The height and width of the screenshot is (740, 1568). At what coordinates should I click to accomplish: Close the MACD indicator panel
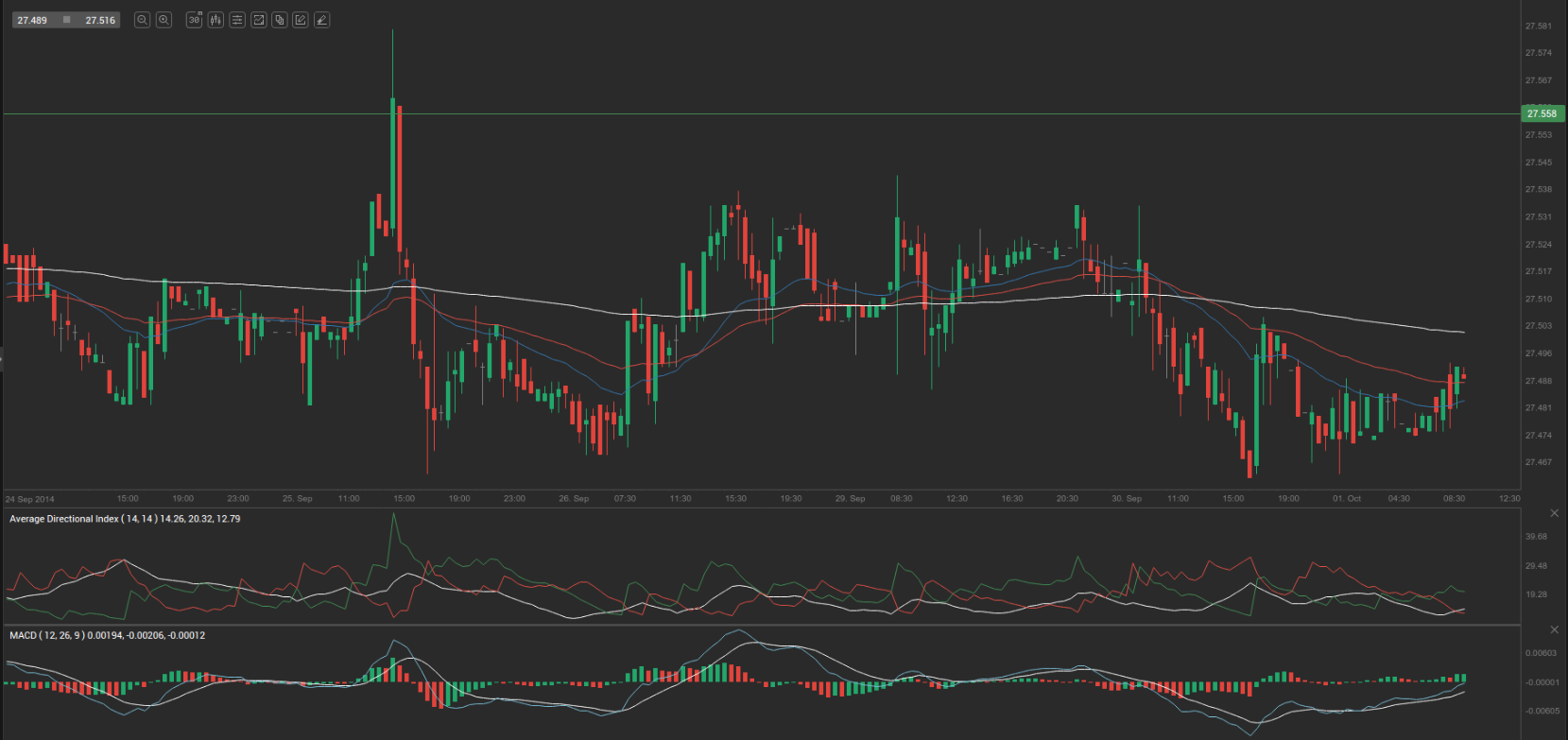coord(1555,629)
